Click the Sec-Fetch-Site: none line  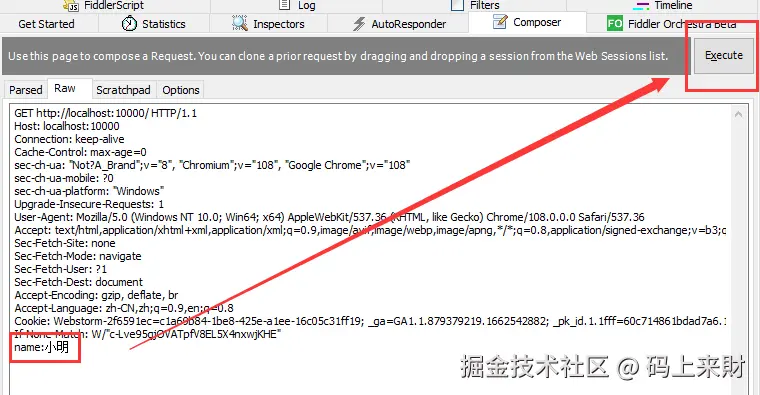65,243
